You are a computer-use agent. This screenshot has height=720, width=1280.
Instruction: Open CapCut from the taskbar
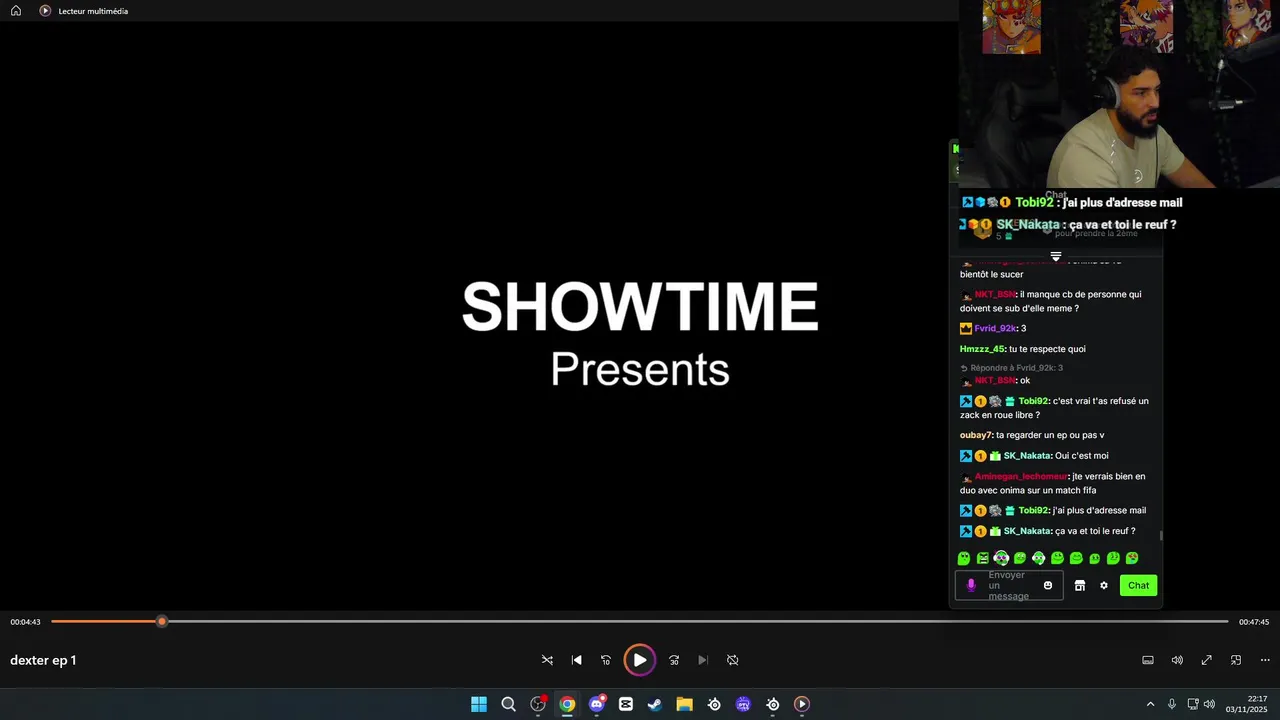(626, 704)
